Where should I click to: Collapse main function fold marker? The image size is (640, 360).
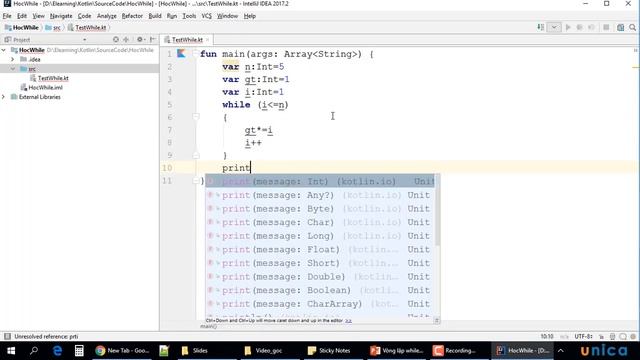pos(196,53)
